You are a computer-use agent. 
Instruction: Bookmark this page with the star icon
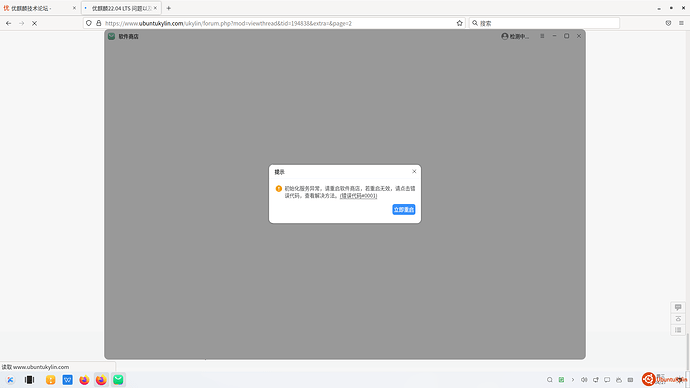pos(459,23)
